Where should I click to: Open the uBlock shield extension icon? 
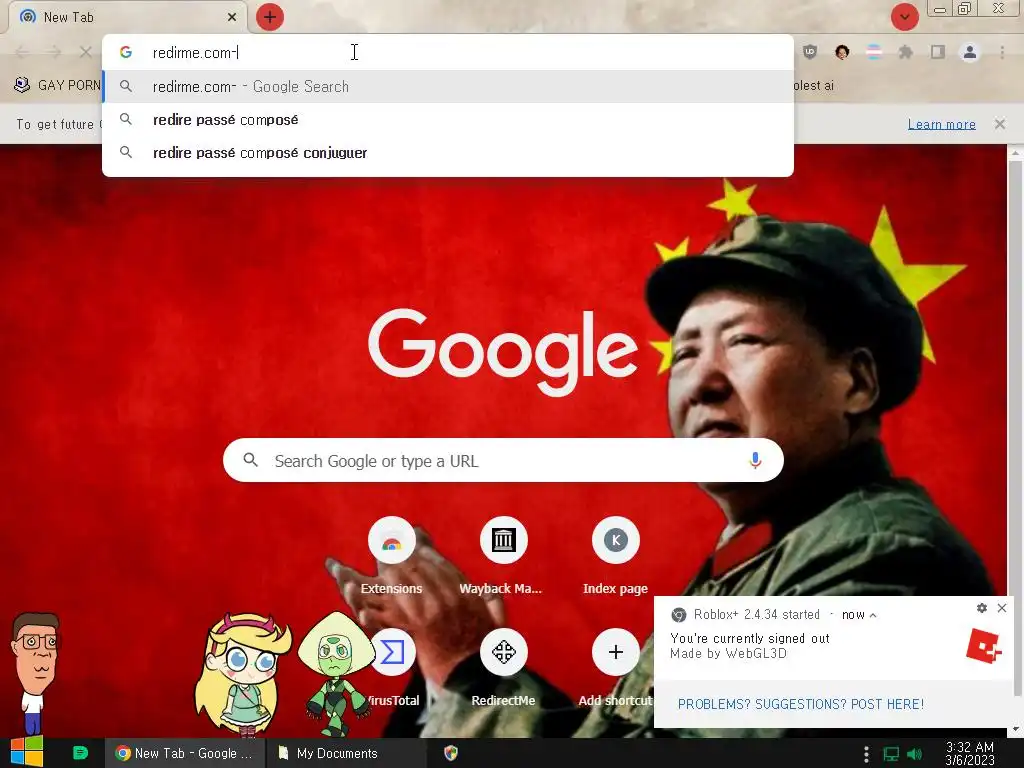click(810, 52)
